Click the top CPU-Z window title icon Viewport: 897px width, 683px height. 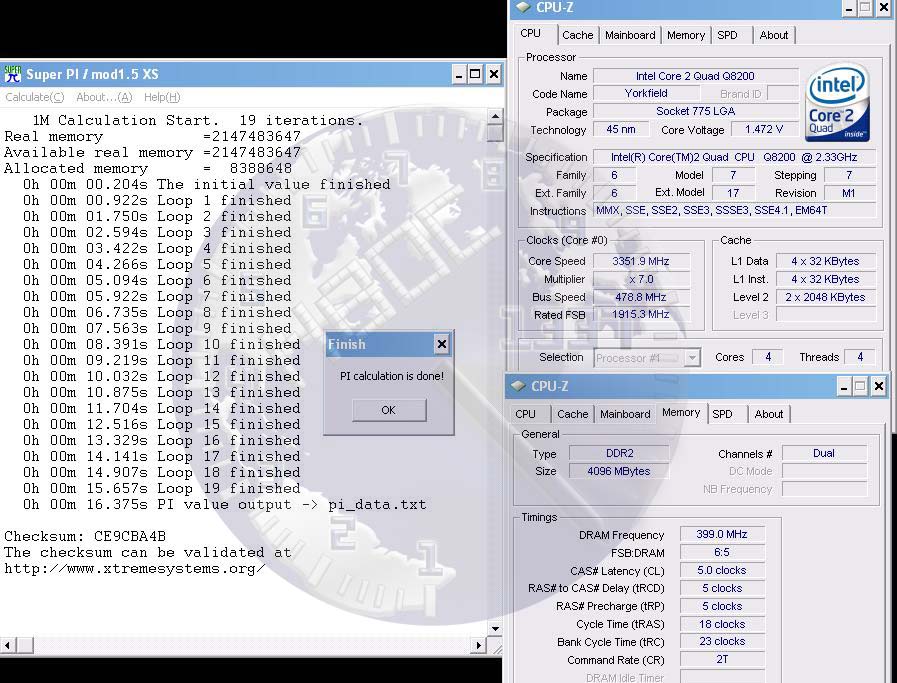tap(523, 7)
